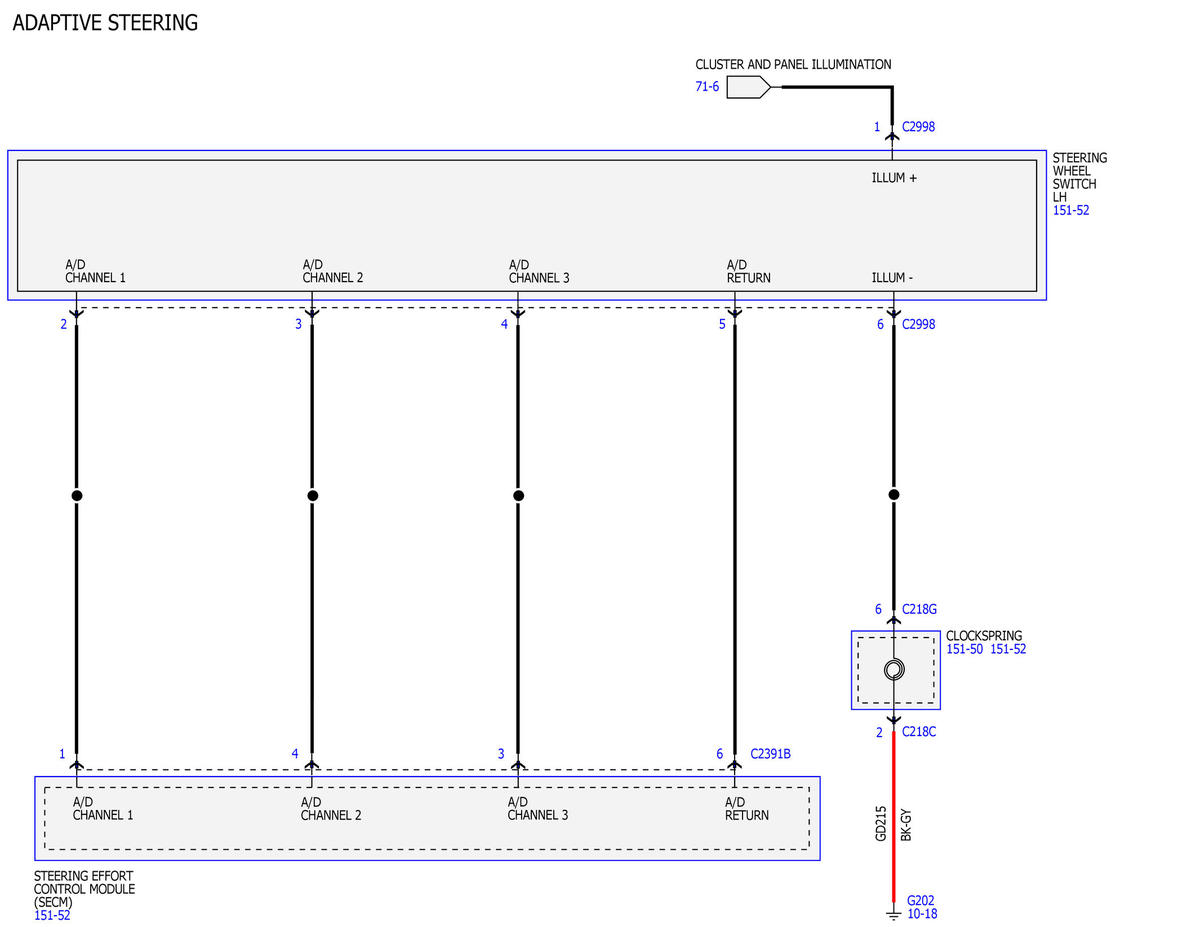
Task: Select the STEERING EFFORT CONTROL MODULE (SECM) label
Action: click(84, 889)
